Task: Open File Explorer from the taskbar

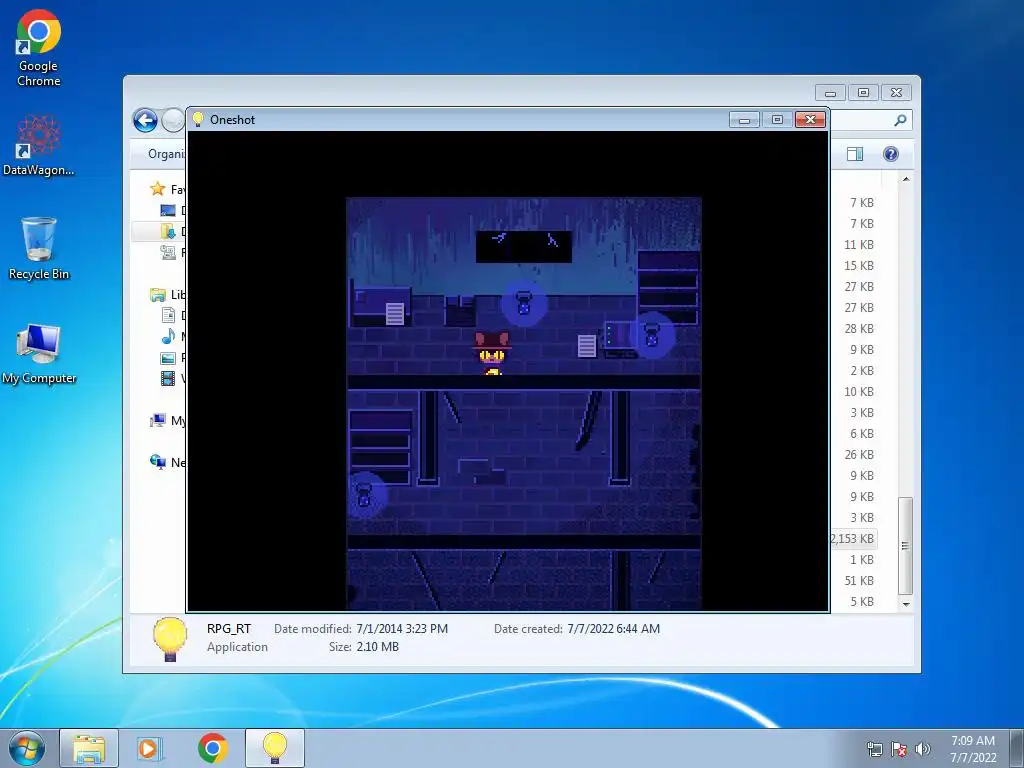Action: point(89,748)
